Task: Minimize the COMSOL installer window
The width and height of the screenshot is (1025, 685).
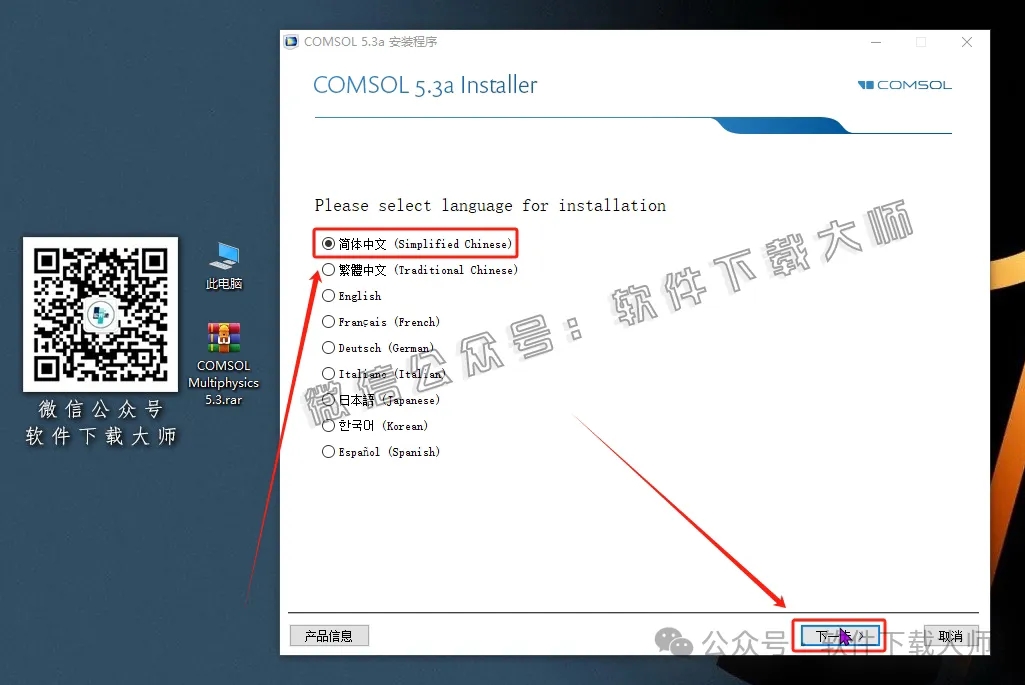Action: click(x=875, y=42)
